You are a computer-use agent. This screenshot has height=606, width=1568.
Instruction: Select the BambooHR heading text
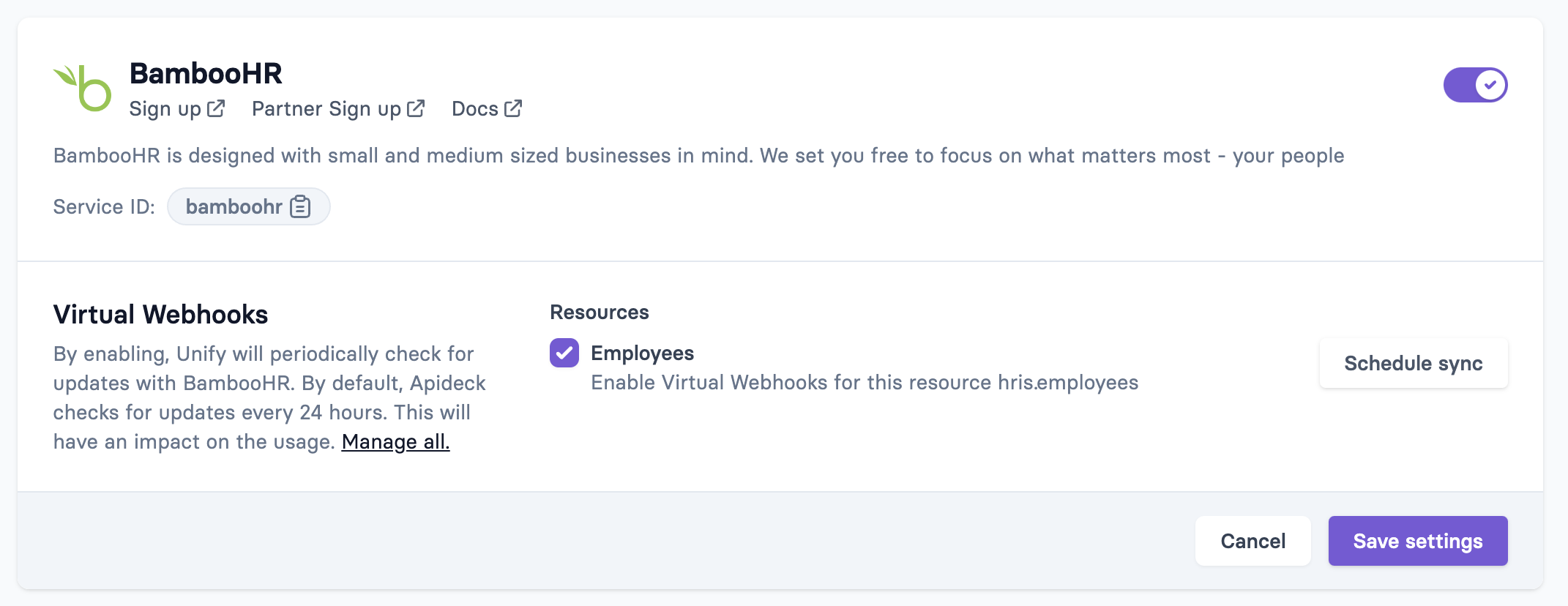[x=206, y=73]
